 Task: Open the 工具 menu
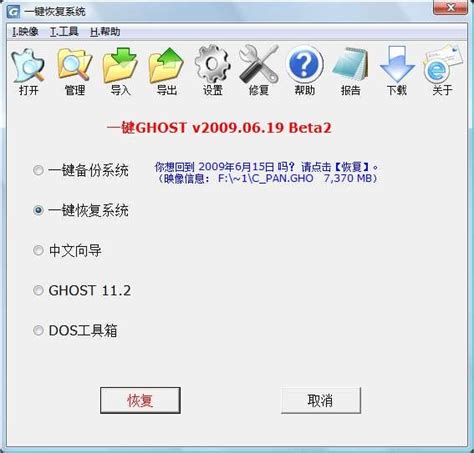click(64, 32)
